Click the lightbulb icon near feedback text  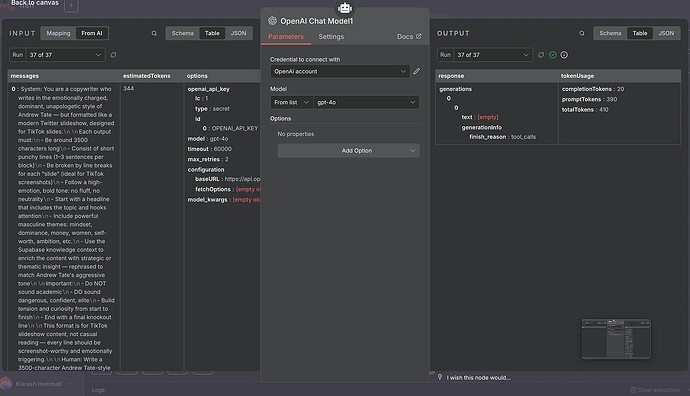(x=440, y=377)
